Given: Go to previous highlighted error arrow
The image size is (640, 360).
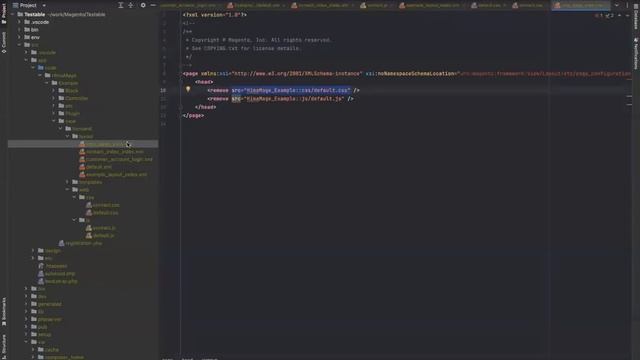Looking at the screenshot, I should tap(619, 16).
